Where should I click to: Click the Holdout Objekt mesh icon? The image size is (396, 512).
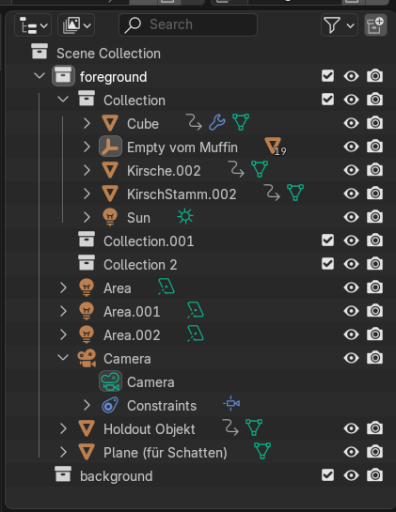(87, 429)
